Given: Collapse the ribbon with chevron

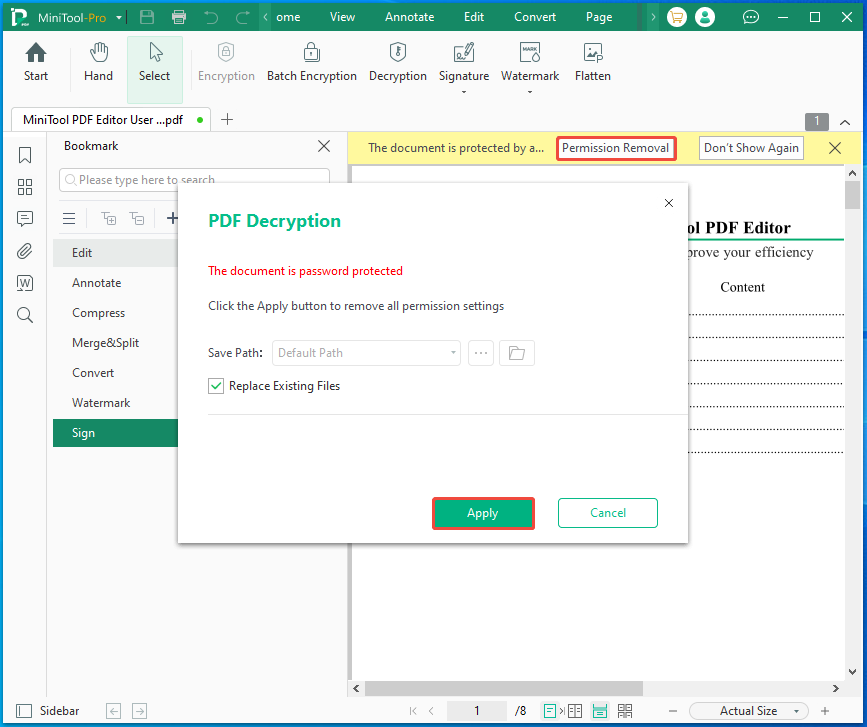Looking at the screenshot, I should pyautogui.click(x=845, y=122).
